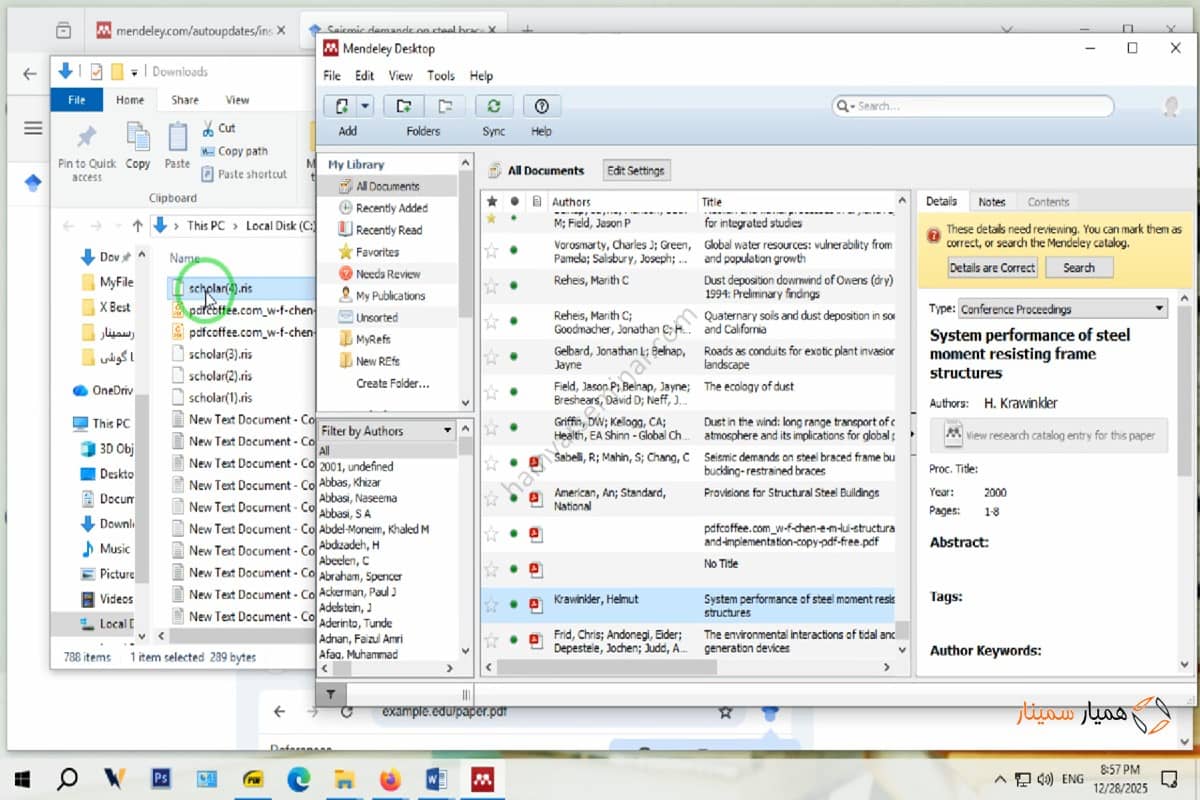
Task: Sort by the favorite star column header
Action: tap(491, 201)
